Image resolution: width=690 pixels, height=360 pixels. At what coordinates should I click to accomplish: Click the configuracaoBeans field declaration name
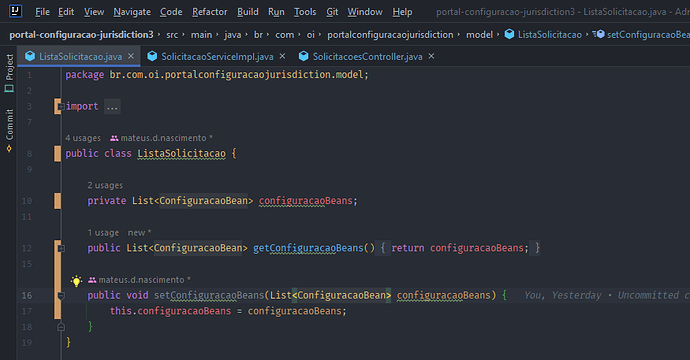pyautogui.click(x=305, y=201)
